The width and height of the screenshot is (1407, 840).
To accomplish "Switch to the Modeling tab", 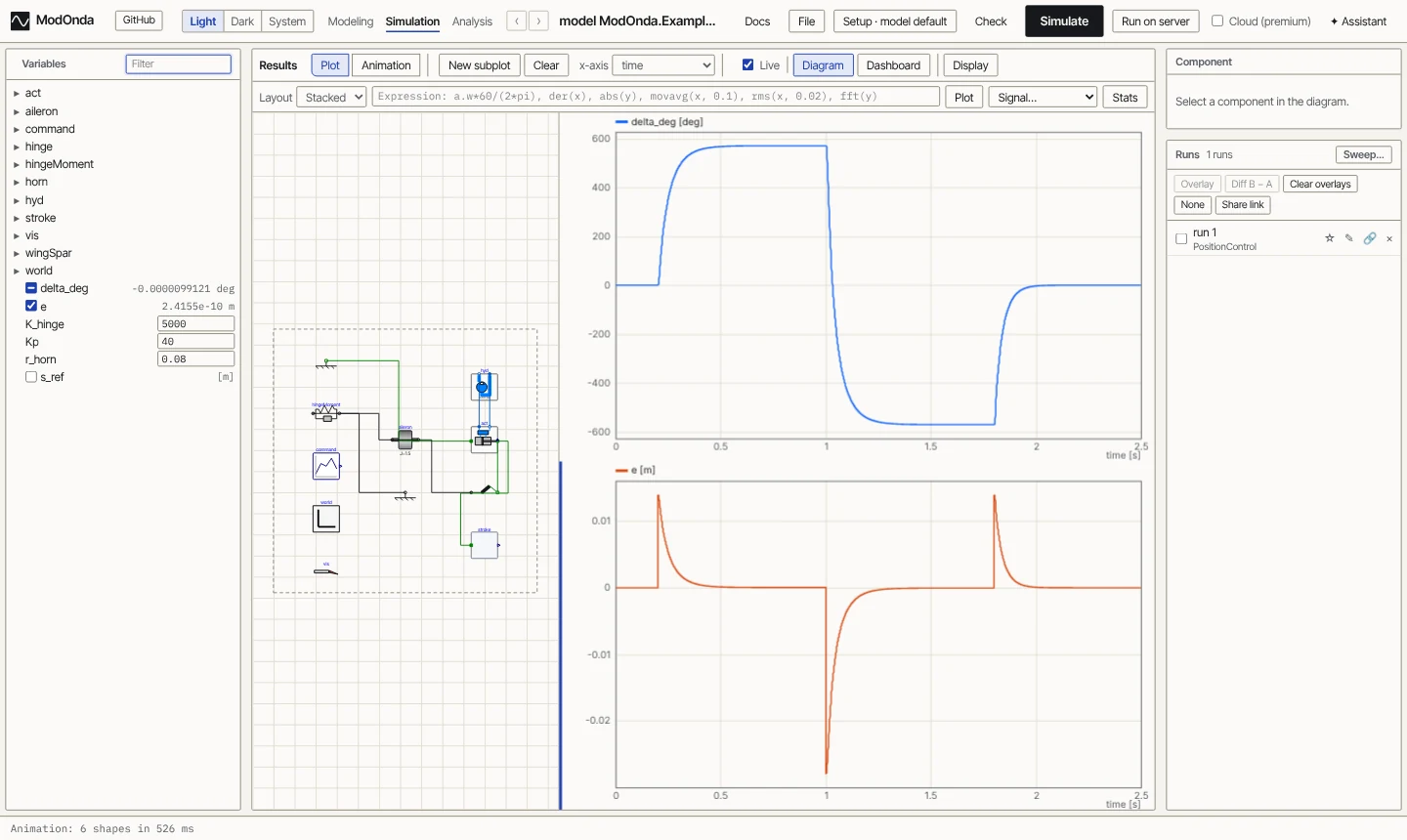I will (x=351, y=21).
